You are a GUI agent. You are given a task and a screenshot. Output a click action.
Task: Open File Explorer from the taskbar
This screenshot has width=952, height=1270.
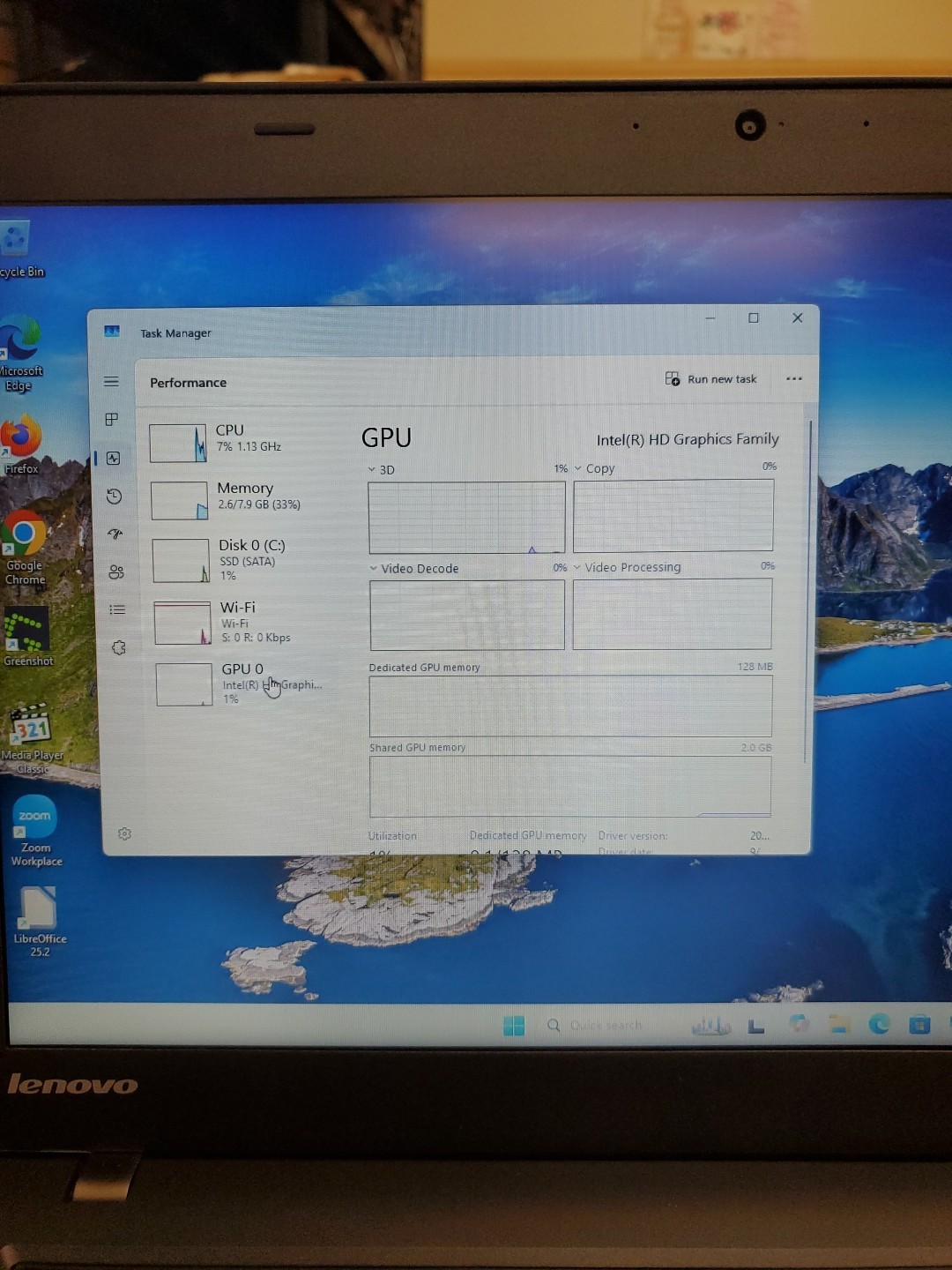coord(839,1024)
